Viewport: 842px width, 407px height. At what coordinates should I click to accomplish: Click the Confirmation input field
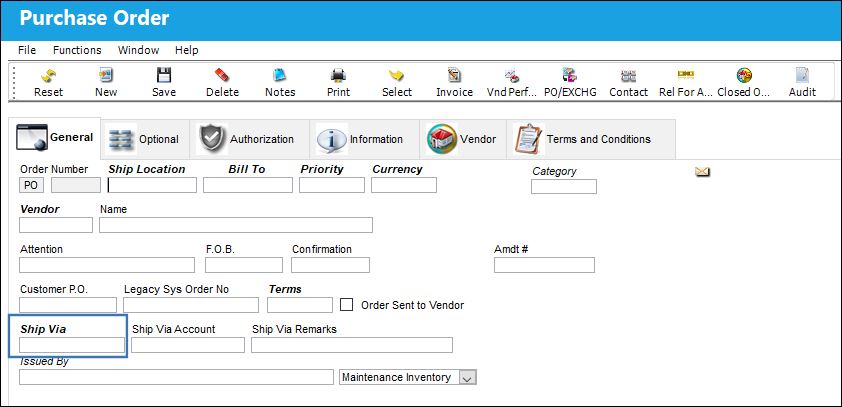[330, 265]
